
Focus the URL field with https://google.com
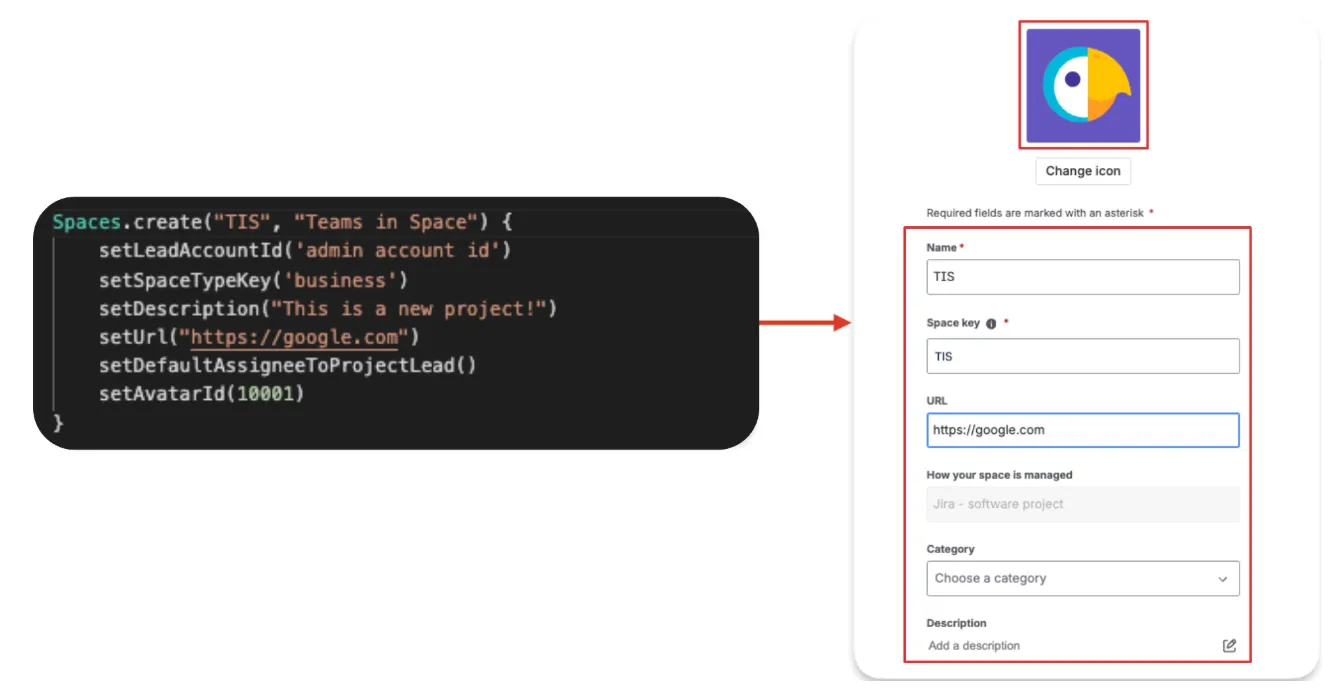[x=1083, y=430]
